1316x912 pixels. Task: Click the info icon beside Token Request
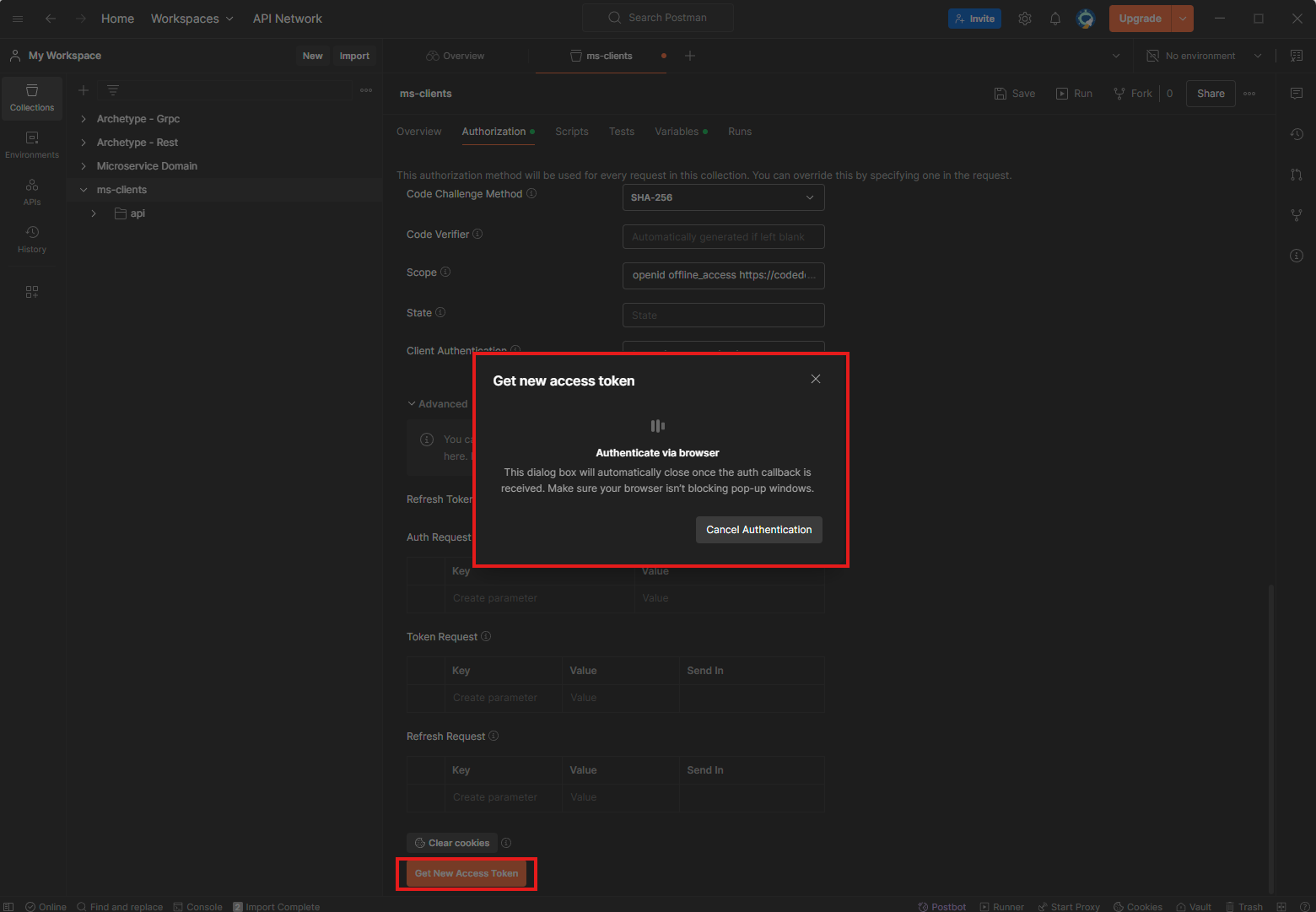[x=486, y=636]
